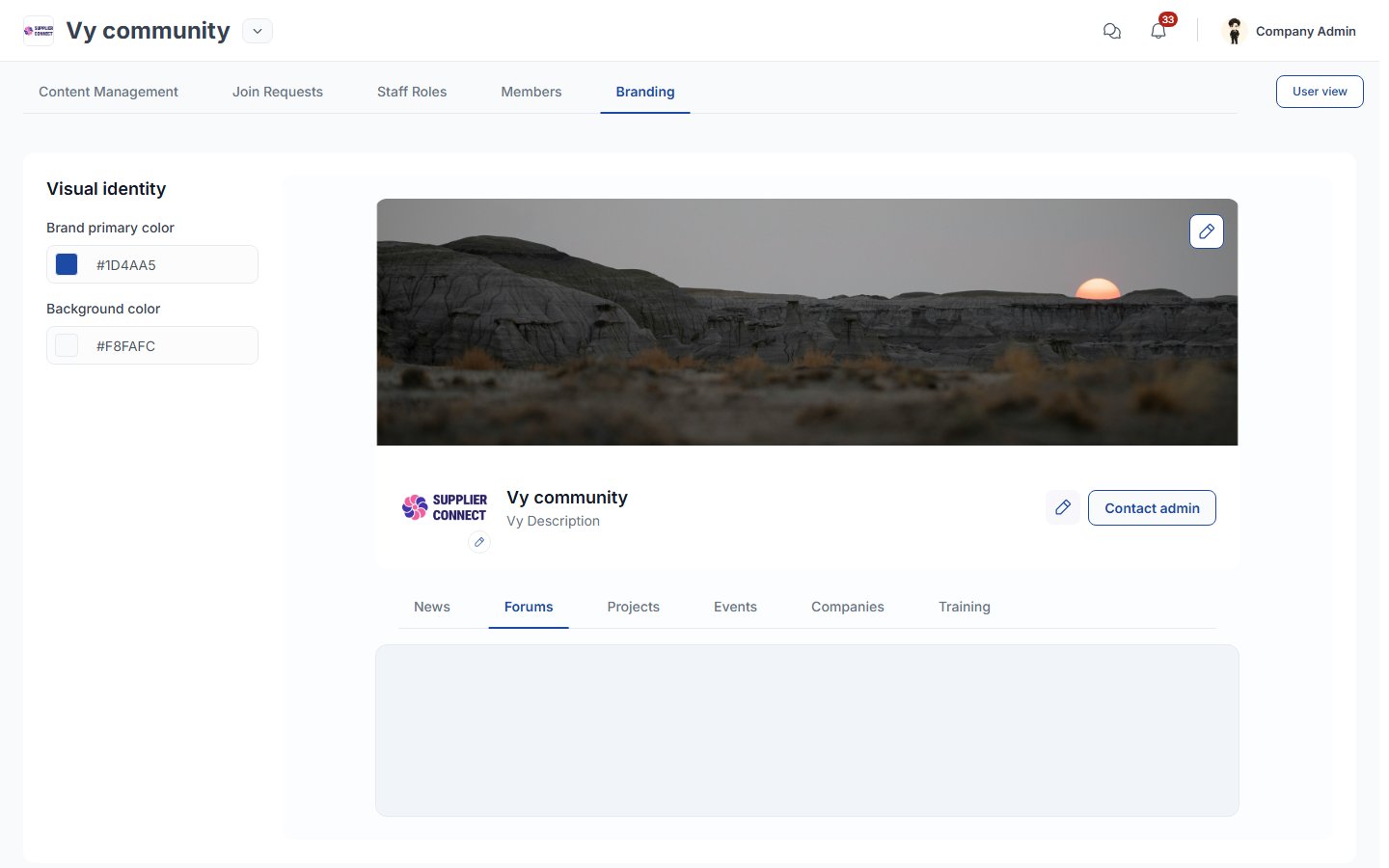Open notifications bell with 33 badge

pos(1158,30)
